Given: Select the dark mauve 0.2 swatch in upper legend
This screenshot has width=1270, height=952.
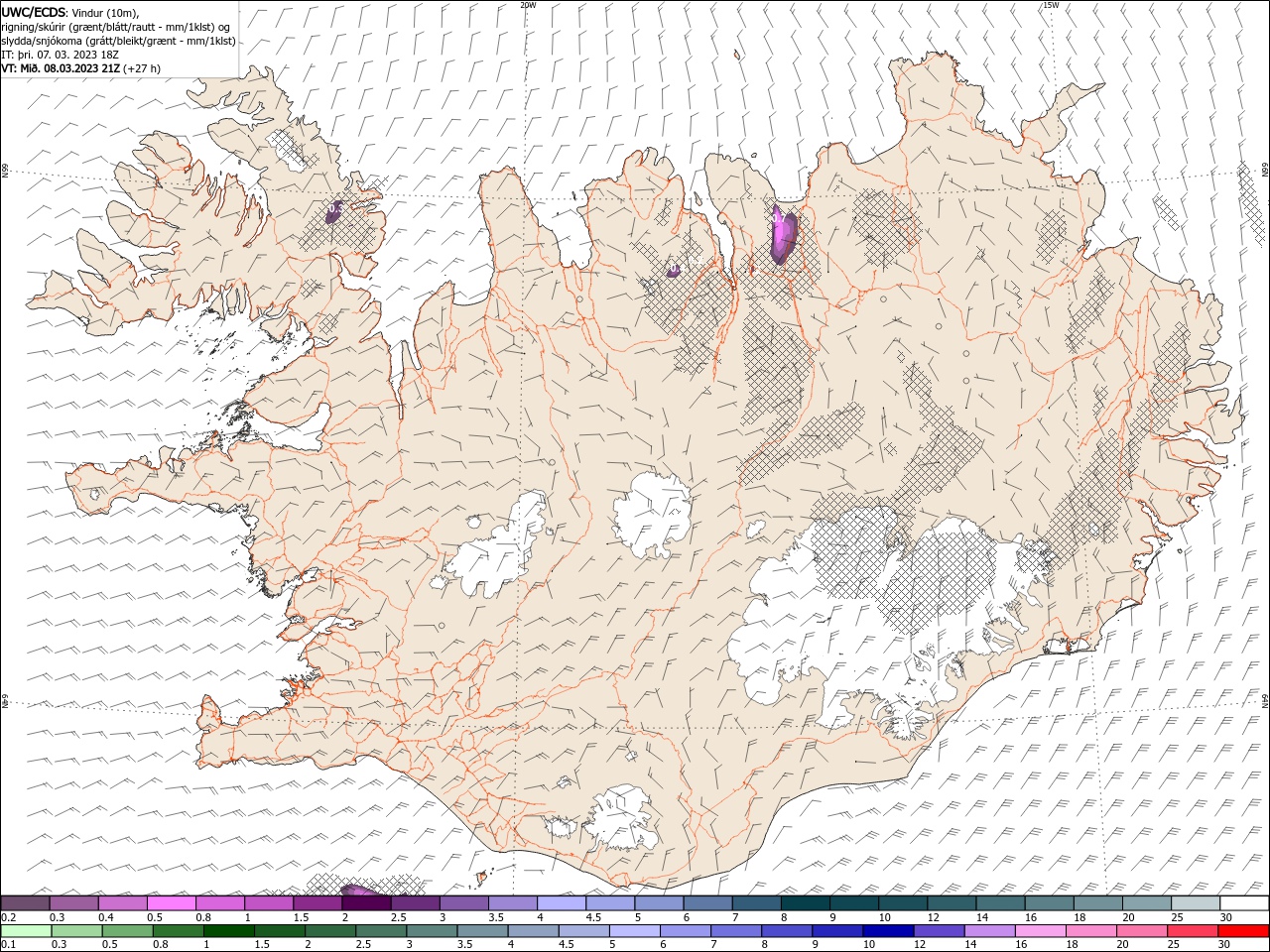Looking at the screenshot, I should [26, 903].
